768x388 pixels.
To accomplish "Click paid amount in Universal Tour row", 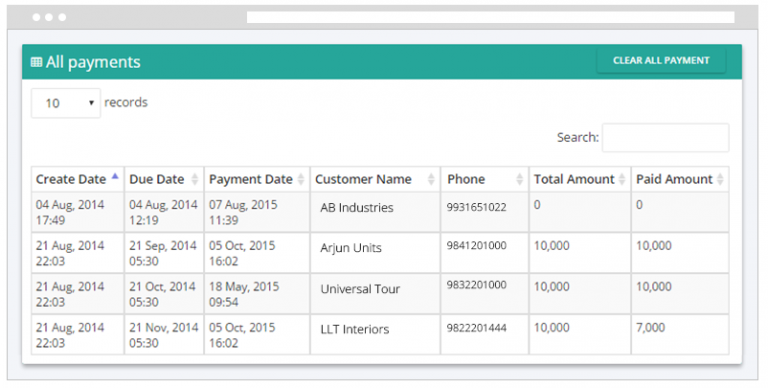I will point(653,287).
